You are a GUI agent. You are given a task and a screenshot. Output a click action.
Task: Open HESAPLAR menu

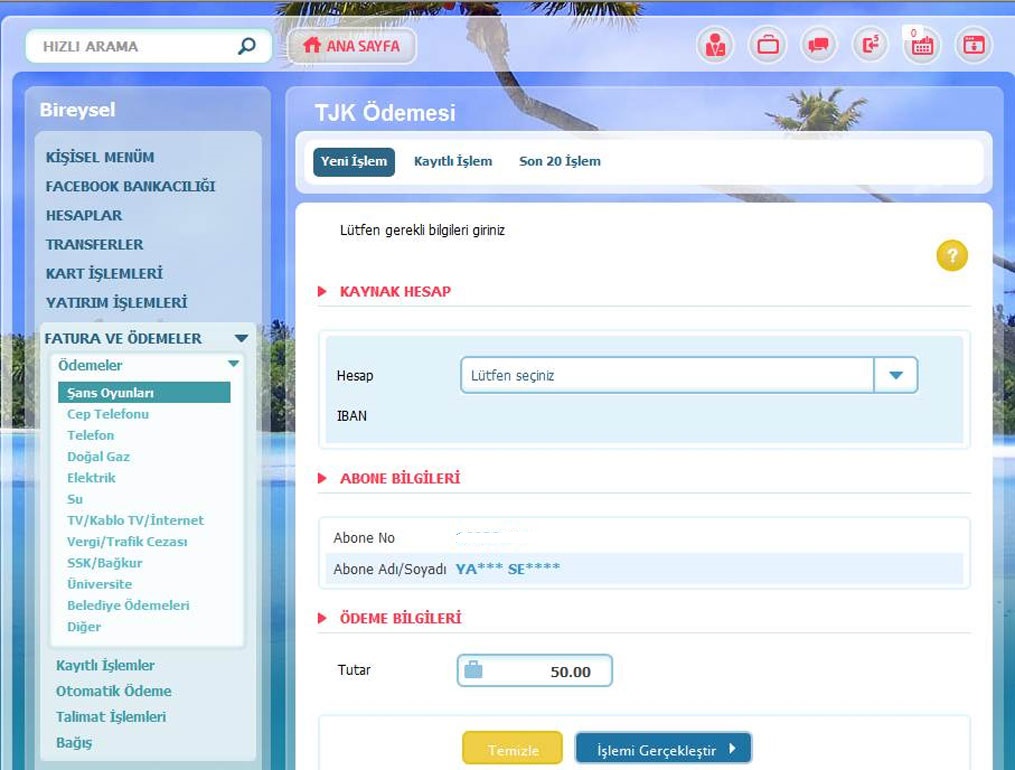coord(84,215)
